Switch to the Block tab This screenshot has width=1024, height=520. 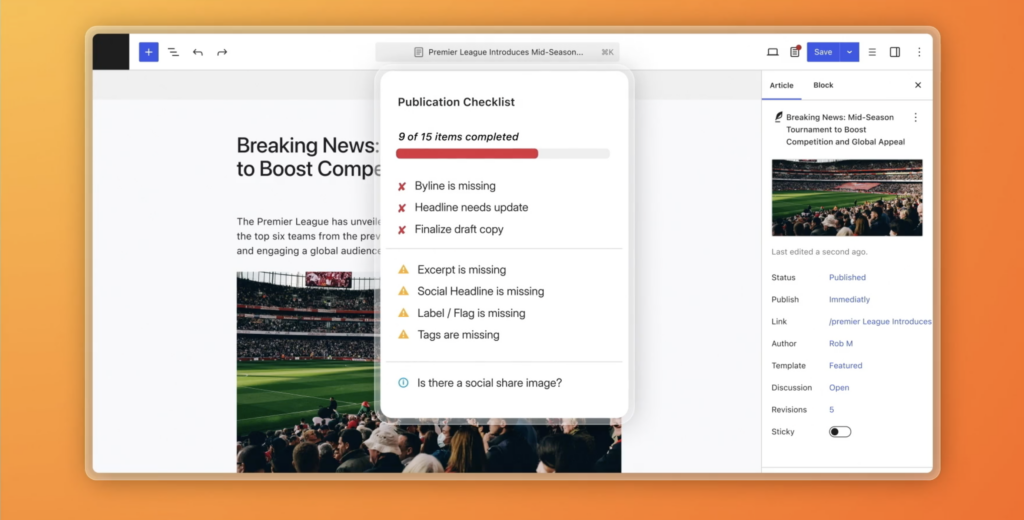pyautogui.click(x=823, y=86)
